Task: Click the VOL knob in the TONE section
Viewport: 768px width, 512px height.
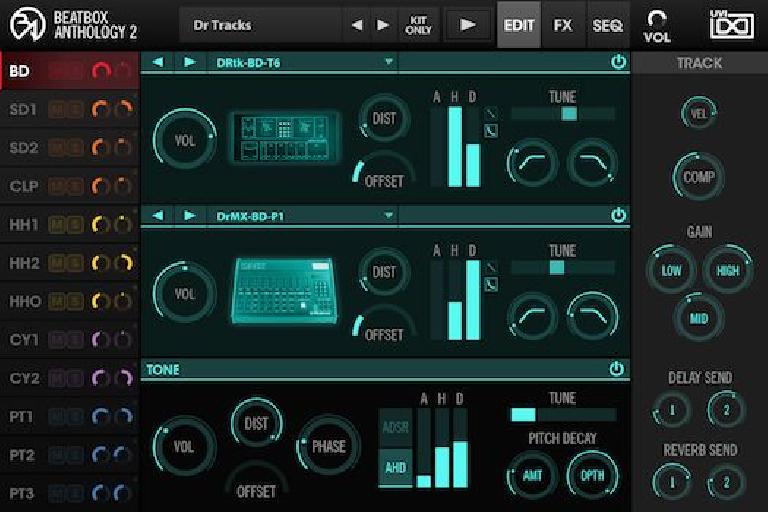Action: coord(184,446)
